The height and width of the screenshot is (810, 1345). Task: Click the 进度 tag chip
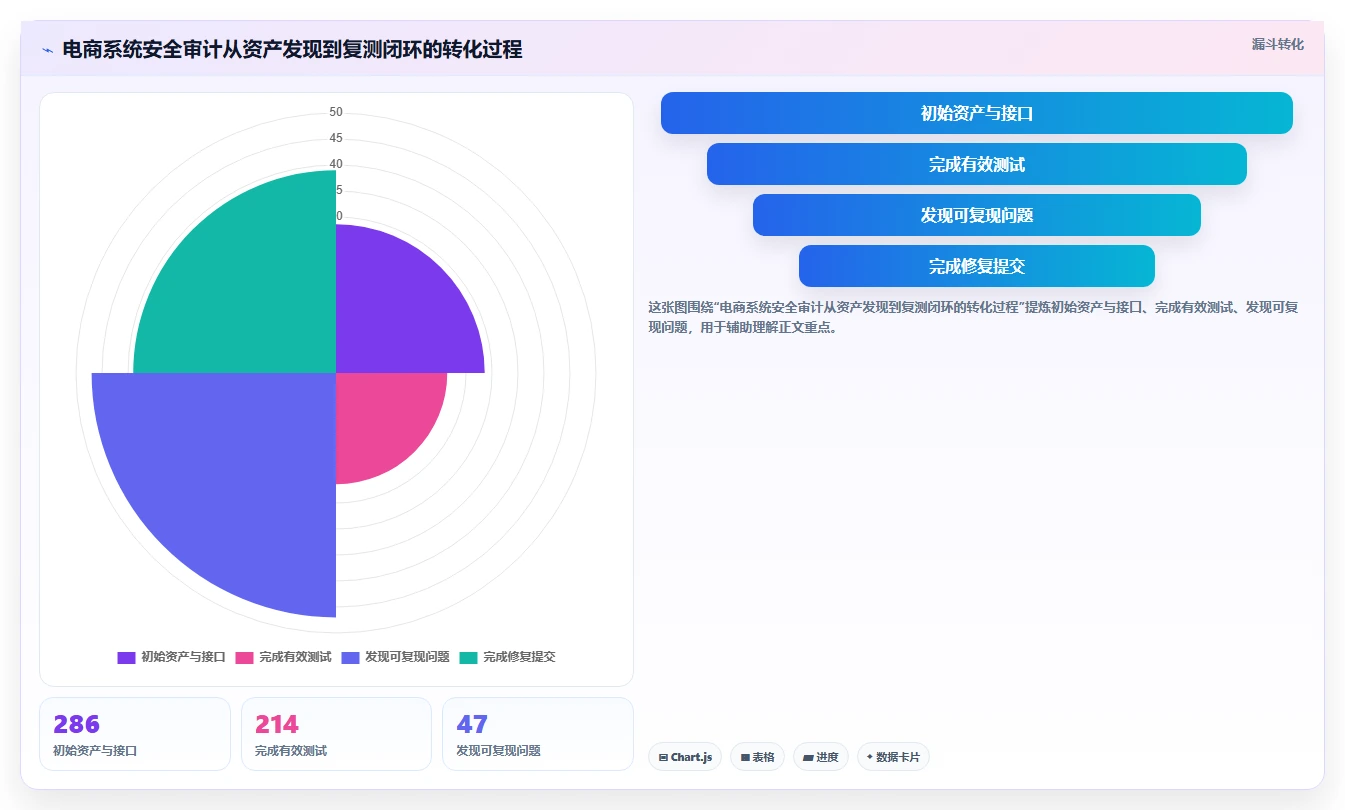click(821, 757)
